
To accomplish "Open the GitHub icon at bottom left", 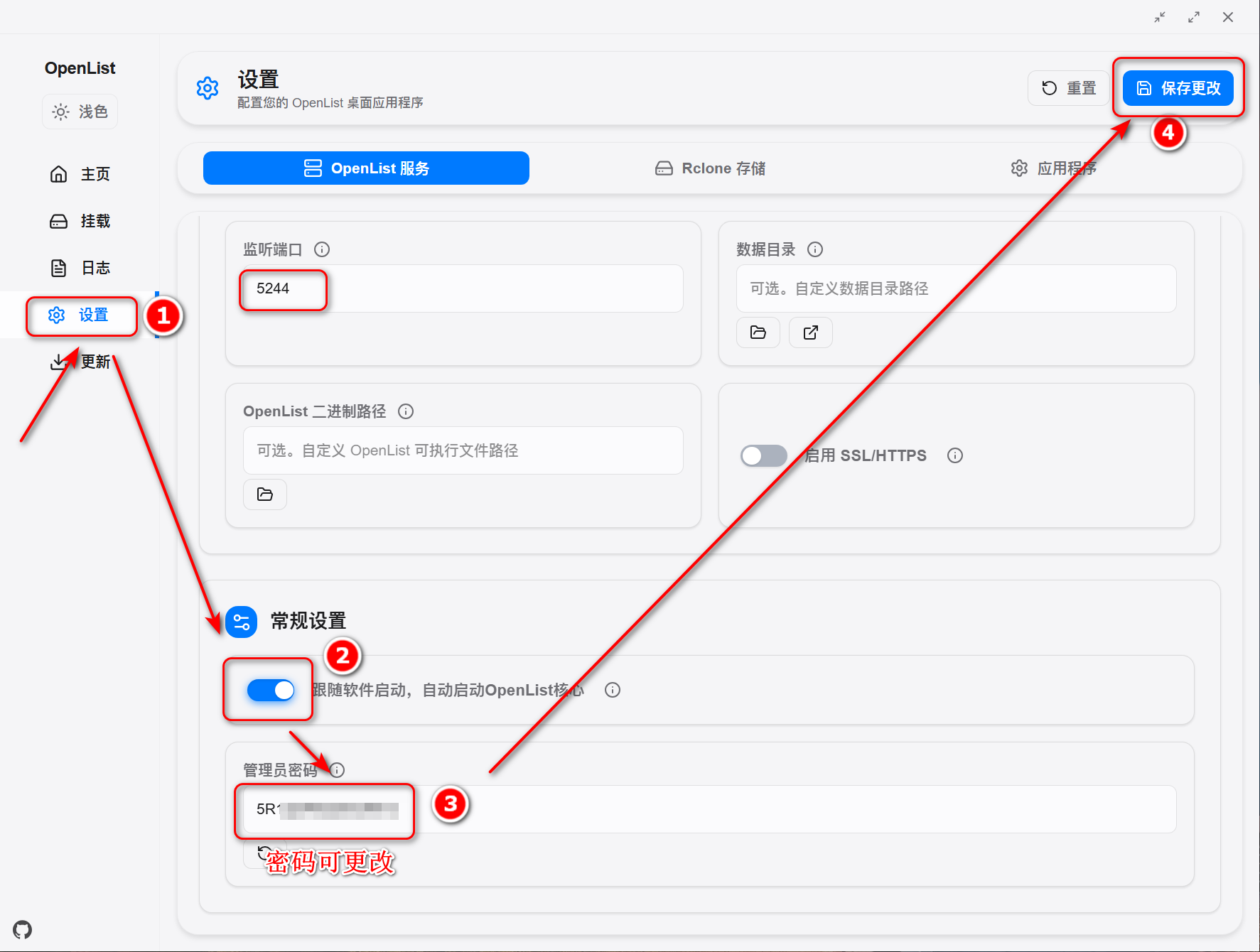I will click(23, 929).
